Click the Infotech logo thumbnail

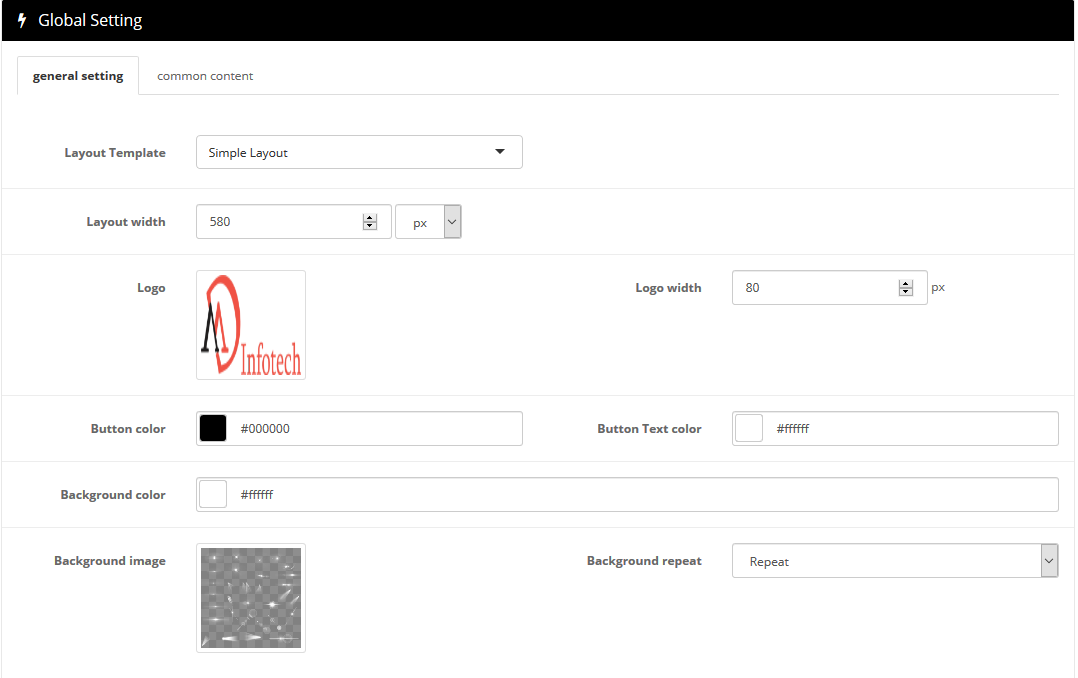point(251,325)
